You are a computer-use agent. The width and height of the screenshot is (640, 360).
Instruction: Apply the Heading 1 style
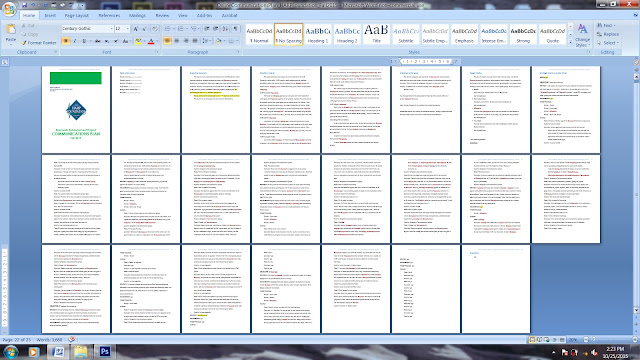pos(318,34)
